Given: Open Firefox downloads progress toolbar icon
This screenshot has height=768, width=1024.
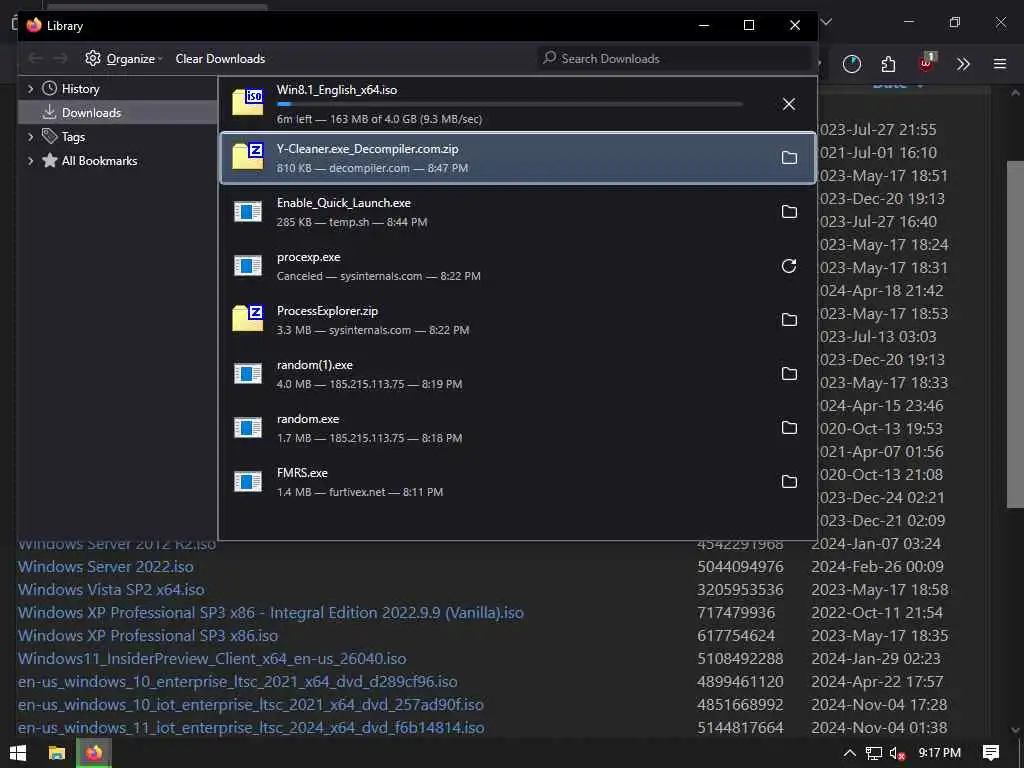Looking at the screenshot, I should tap(852, 63).
